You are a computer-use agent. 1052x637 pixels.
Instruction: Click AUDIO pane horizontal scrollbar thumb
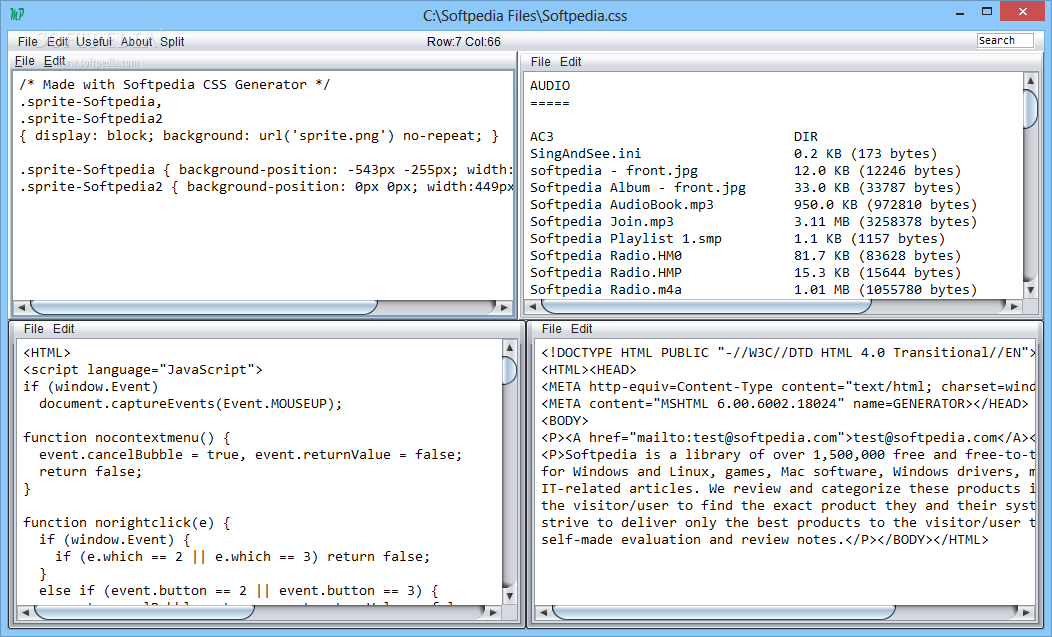706,307
